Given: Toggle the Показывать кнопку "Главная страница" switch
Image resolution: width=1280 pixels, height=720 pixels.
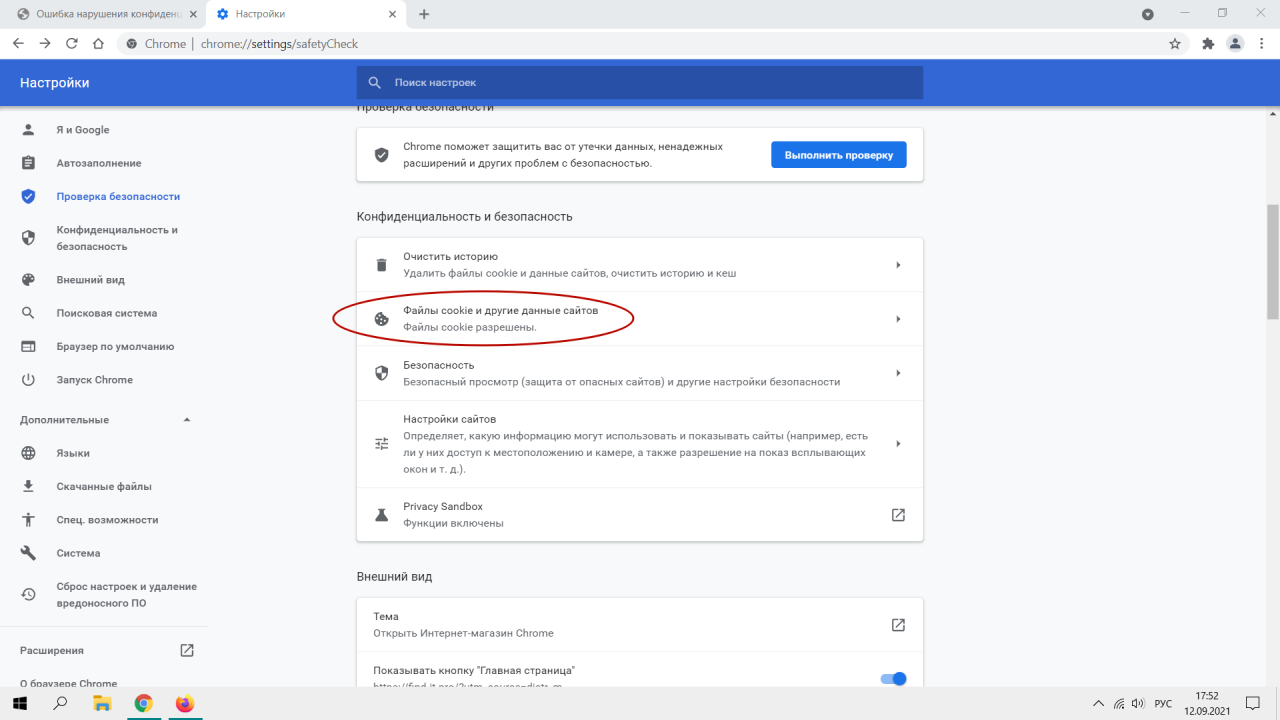Looking at the screenshot, I should (893, 679).
